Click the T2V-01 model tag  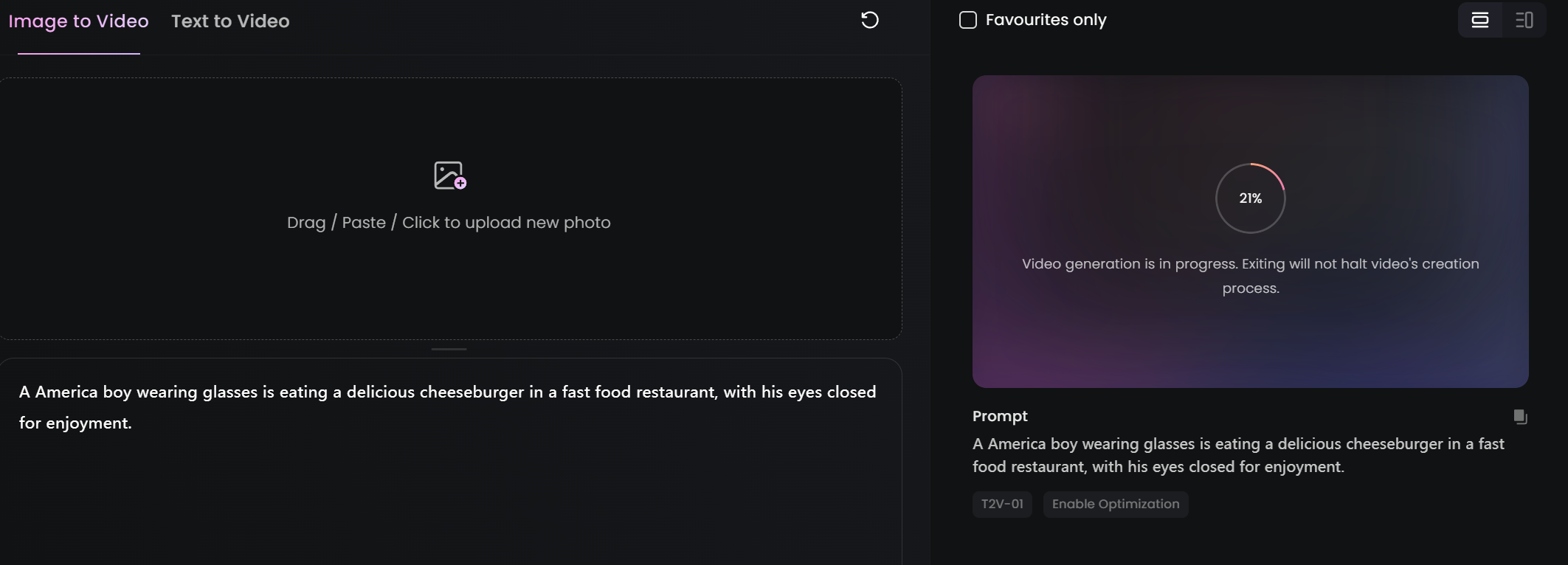pos(1002,505)
